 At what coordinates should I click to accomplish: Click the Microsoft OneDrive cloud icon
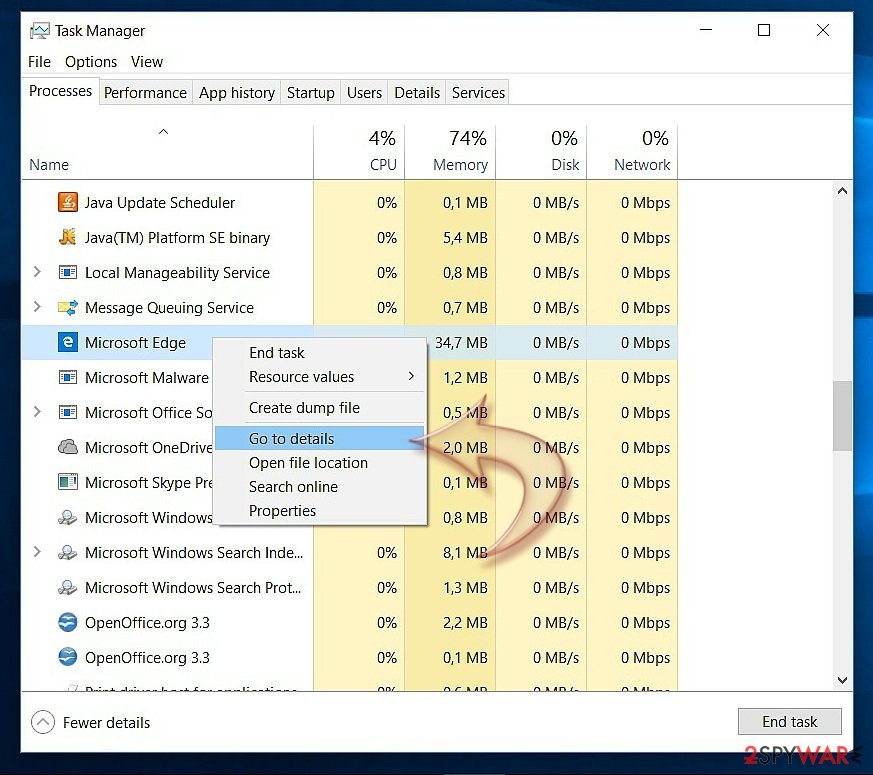(x=67, y=448)
